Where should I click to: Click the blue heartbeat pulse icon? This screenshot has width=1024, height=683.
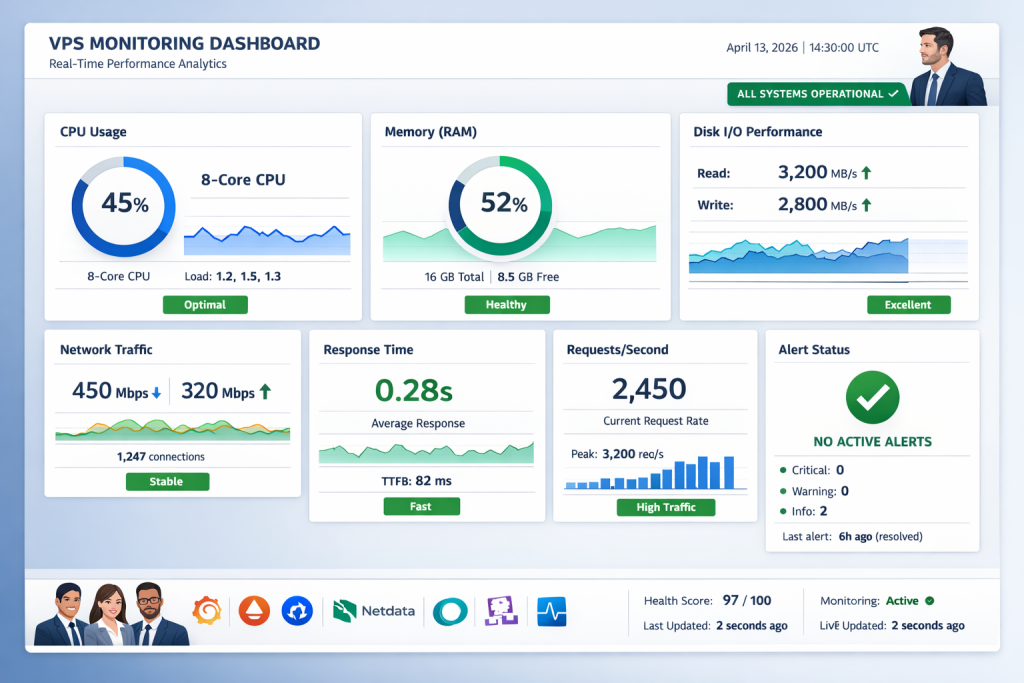point(552,612)
